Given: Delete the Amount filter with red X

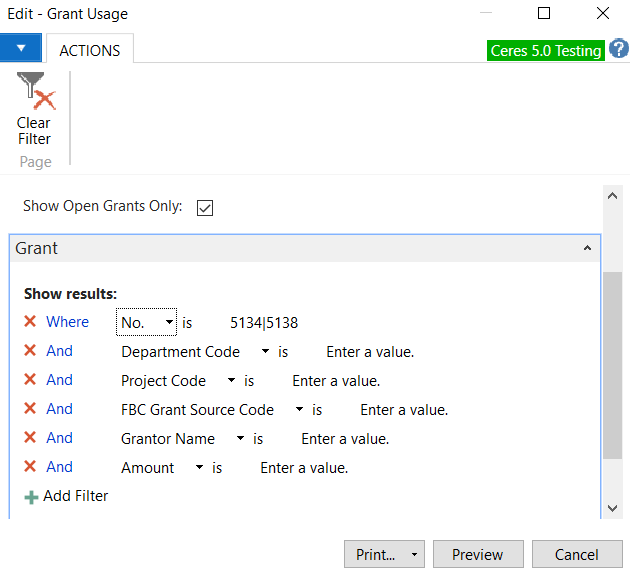Looking at the screenshot, I should [x=30, y=467].
